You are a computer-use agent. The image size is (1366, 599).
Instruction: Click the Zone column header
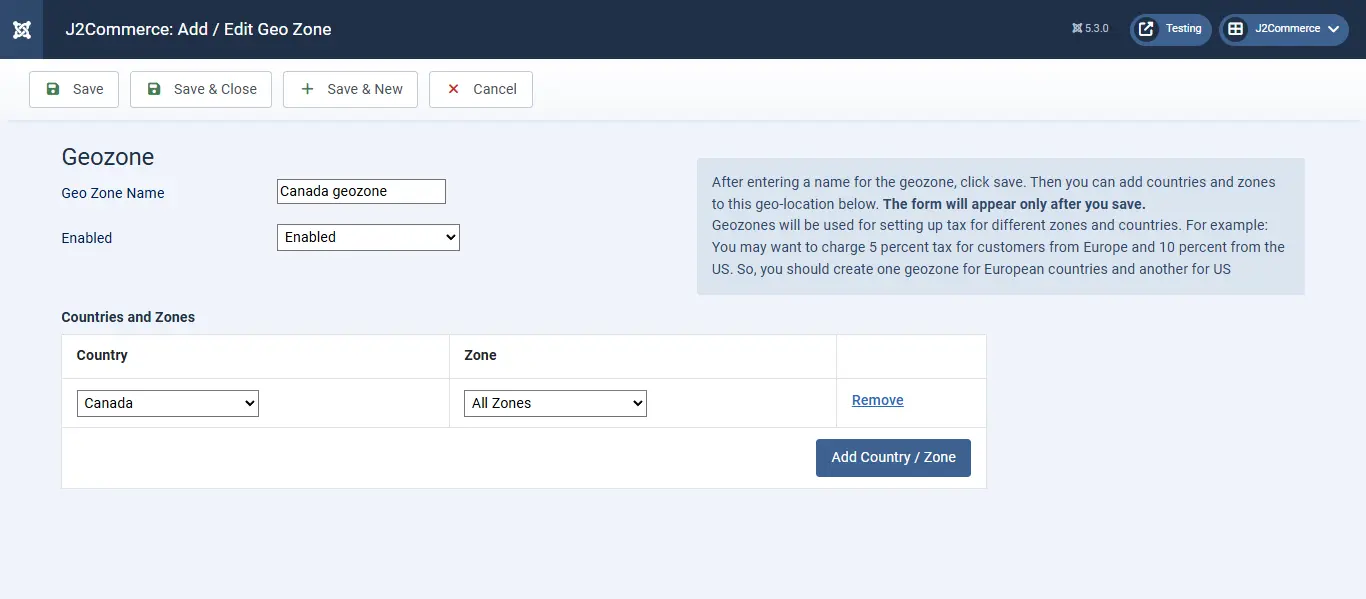480,355
